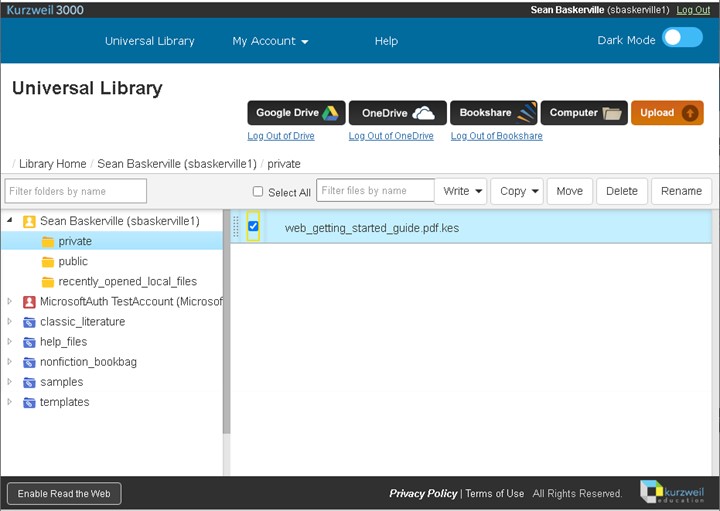Click the templates shared folder icon
This screenshot has height=511, width=720.
29,403
